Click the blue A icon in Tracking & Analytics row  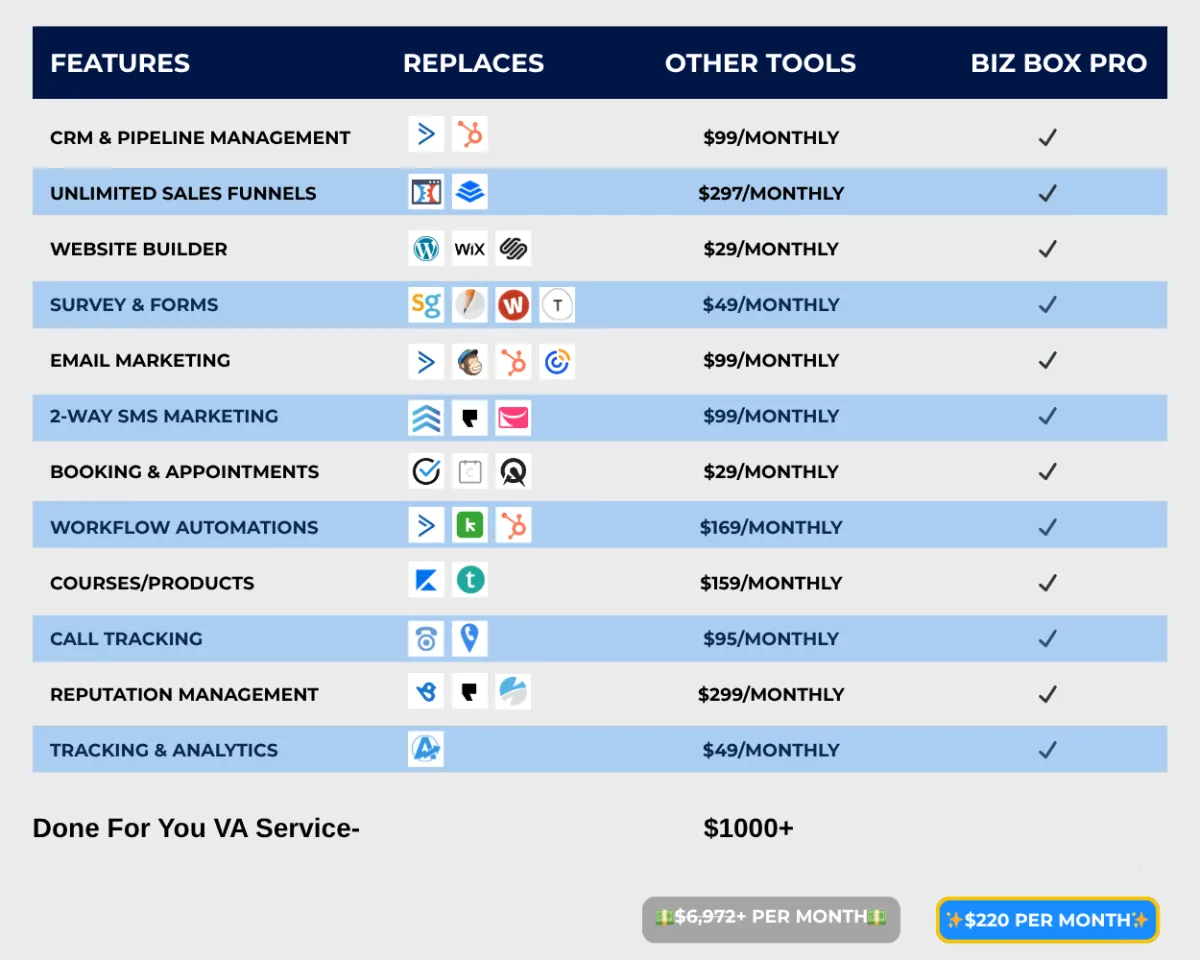point(426,749)
